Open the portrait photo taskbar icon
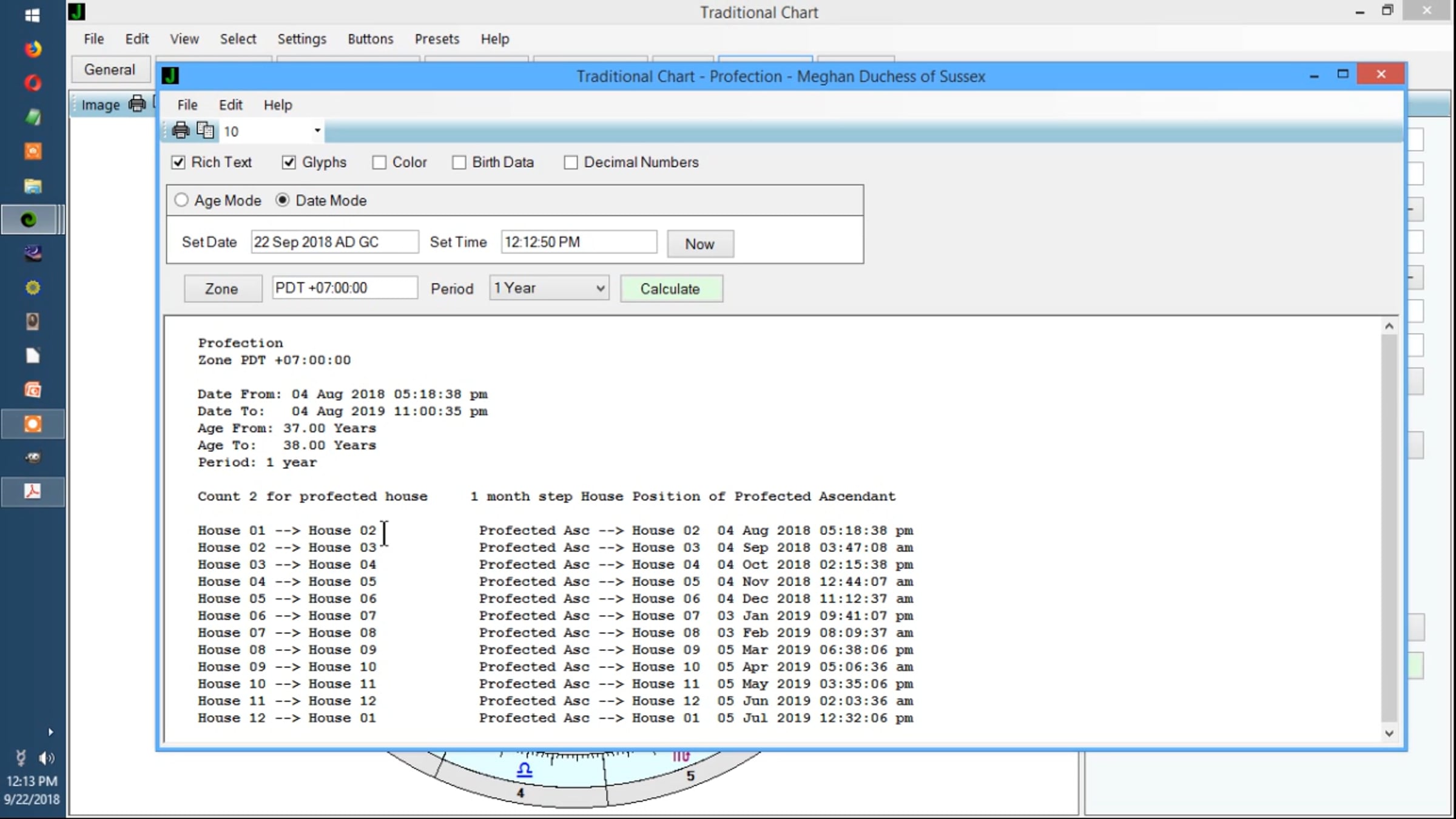Viewport: 1456px width, 819px height. pyautogui.click(x=33, y=321)
